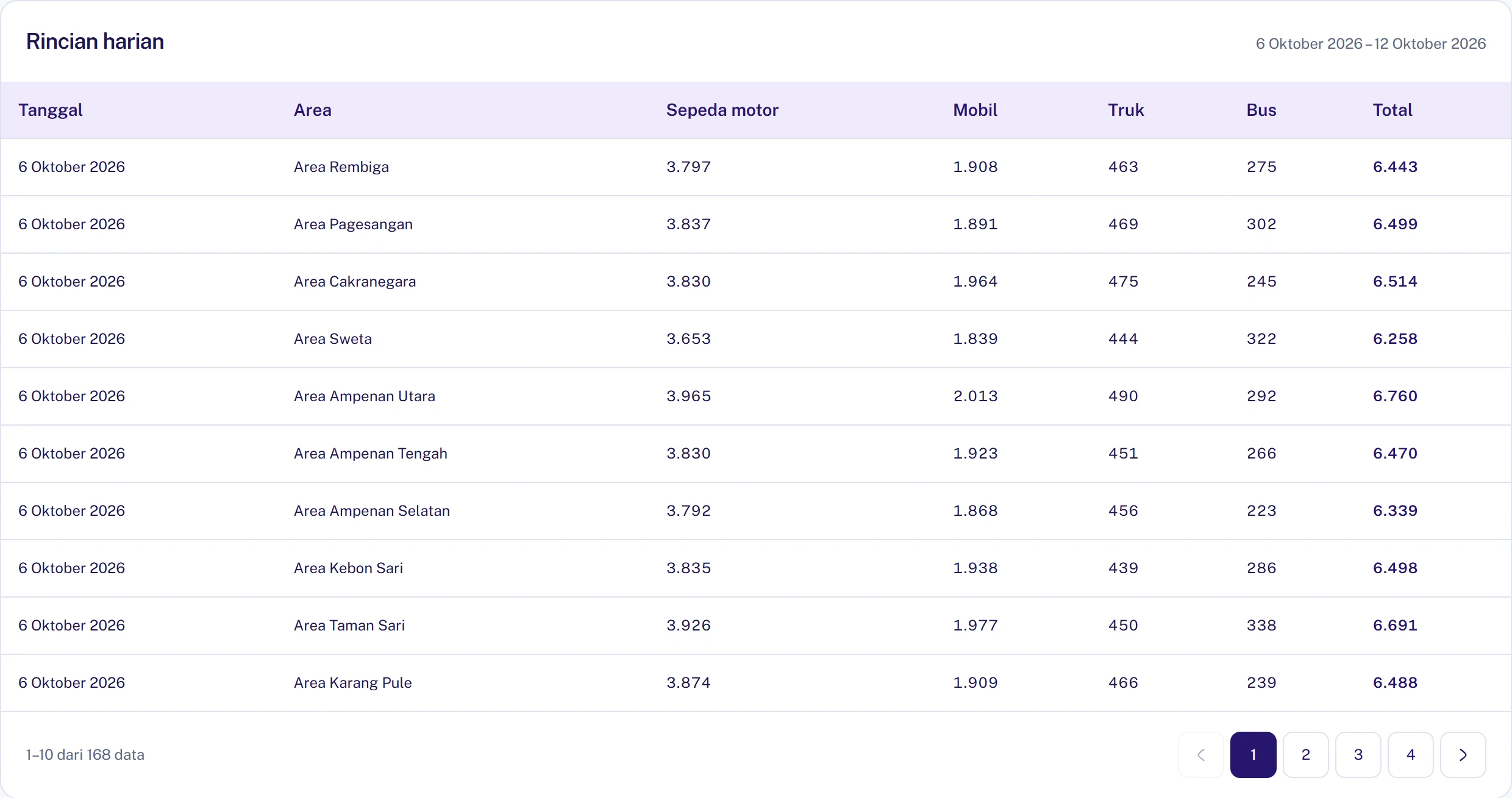Image resolution: width=1512 pixels, height=800 pixels.
Task: Select Area Karang Pule
Action: (x=353, y=683)
